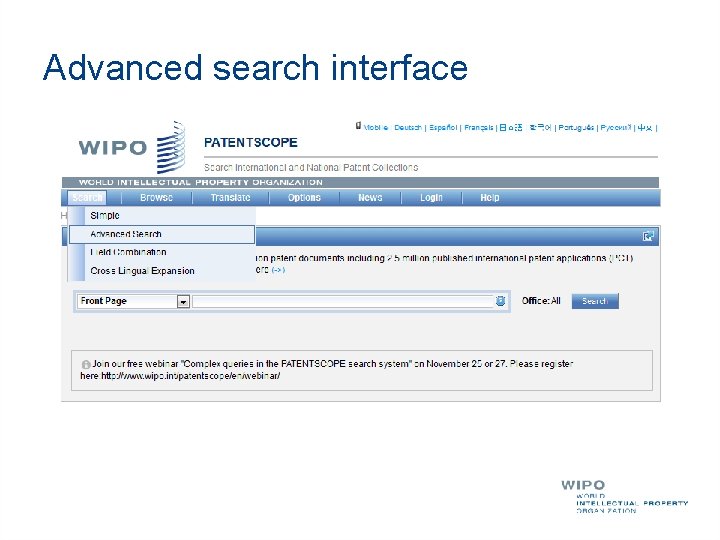Click the blue Search button

595,301
